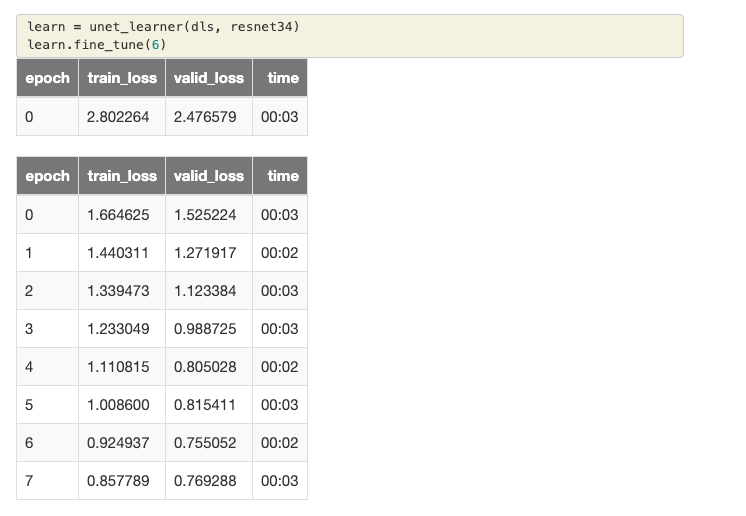Screen dimensions: 746x516
Task: Click the time cell in the 0.924937 row
Action: pos(280,443)
